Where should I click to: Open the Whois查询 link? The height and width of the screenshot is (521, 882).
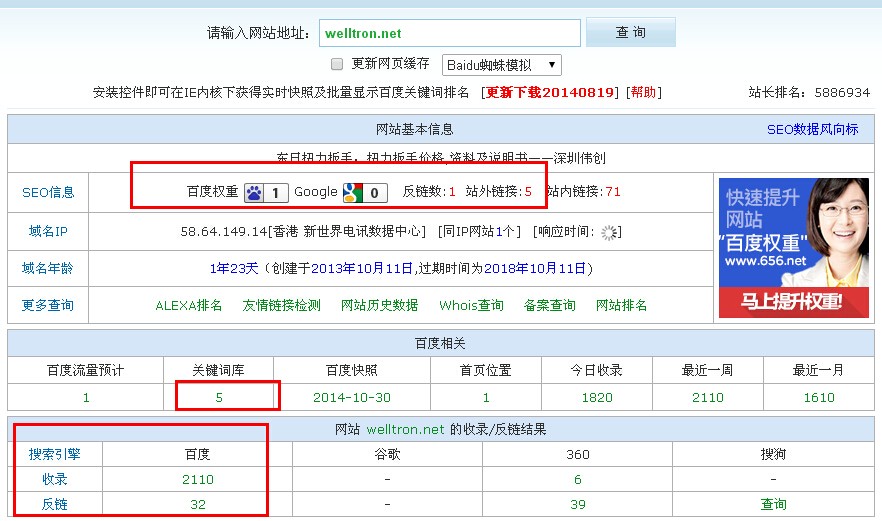click(x=471, y=305)
